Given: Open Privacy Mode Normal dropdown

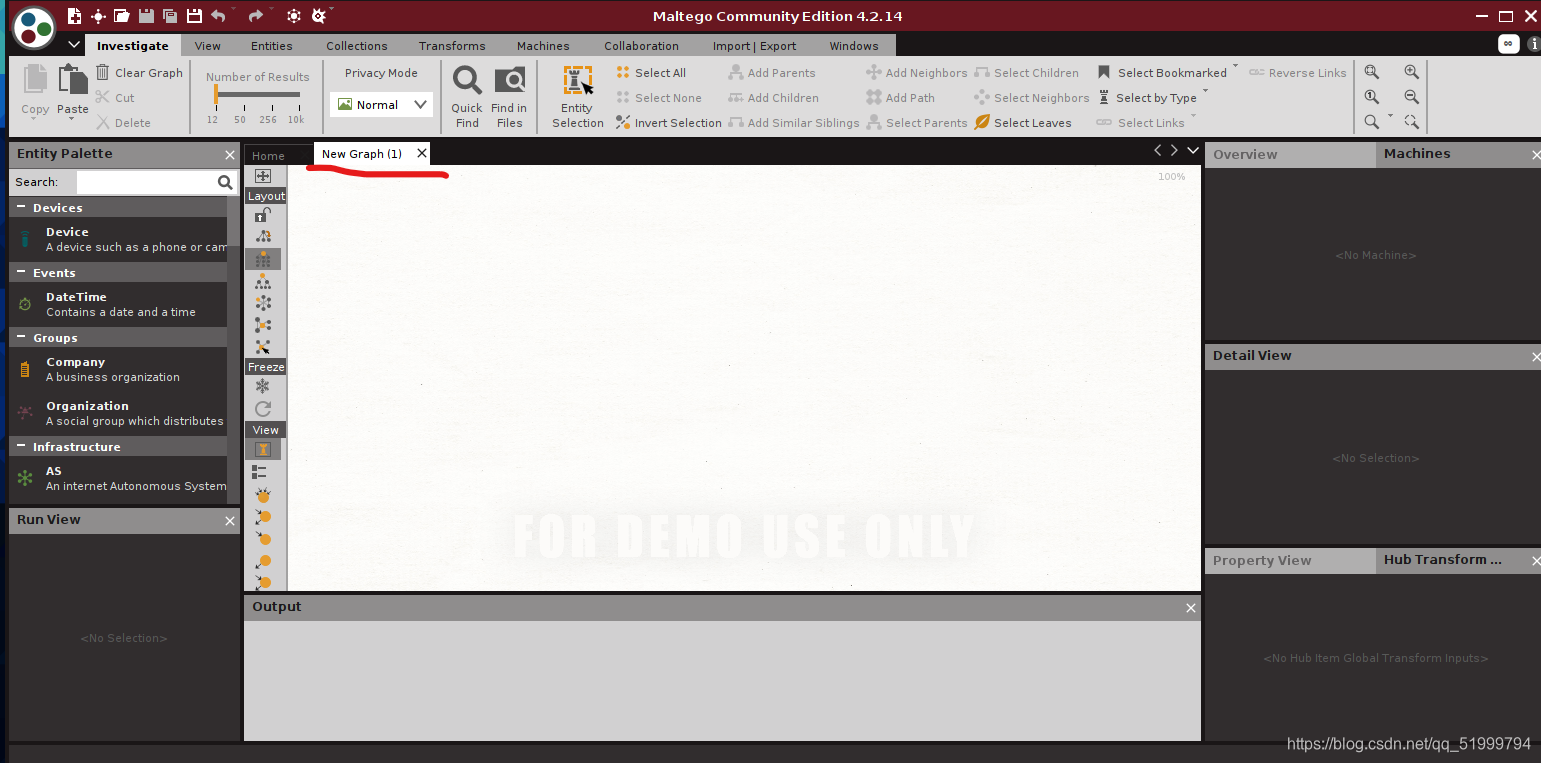Looking at the screenshot, I should [x=381, y=104].
